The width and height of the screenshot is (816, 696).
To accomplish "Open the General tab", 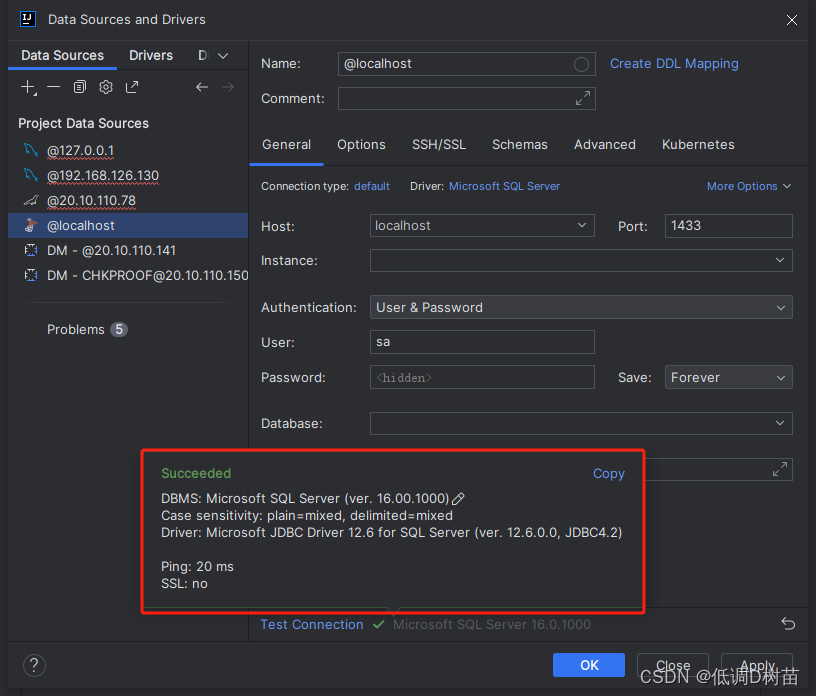I will click(287, 145).
